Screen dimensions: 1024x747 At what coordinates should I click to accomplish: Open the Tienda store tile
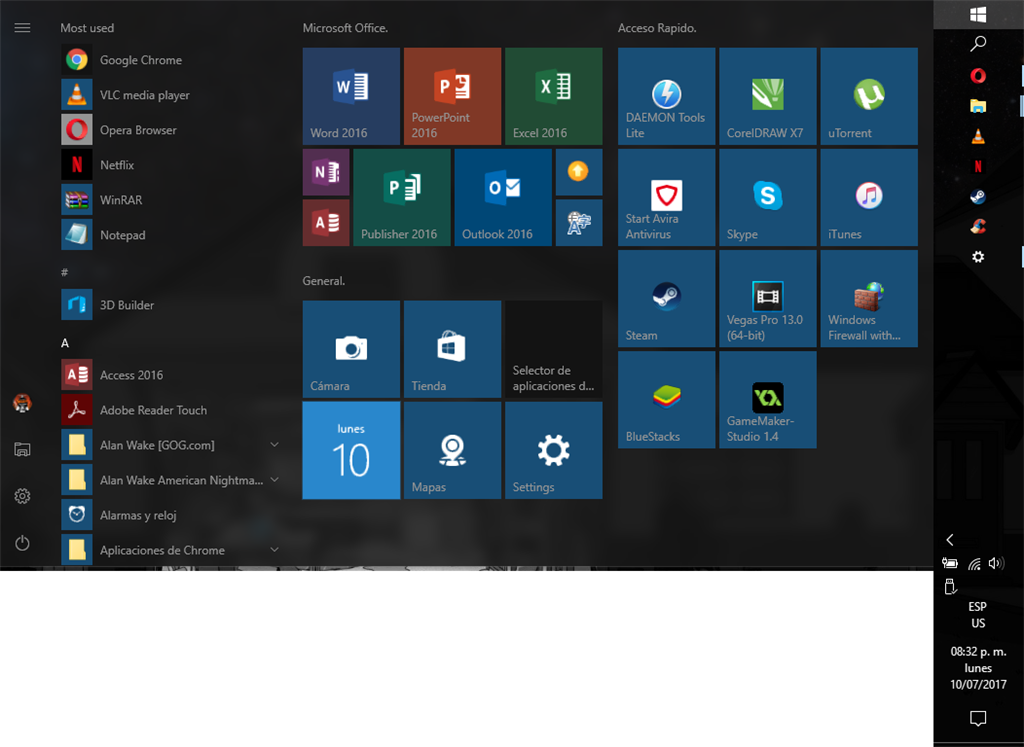point(453,349)
